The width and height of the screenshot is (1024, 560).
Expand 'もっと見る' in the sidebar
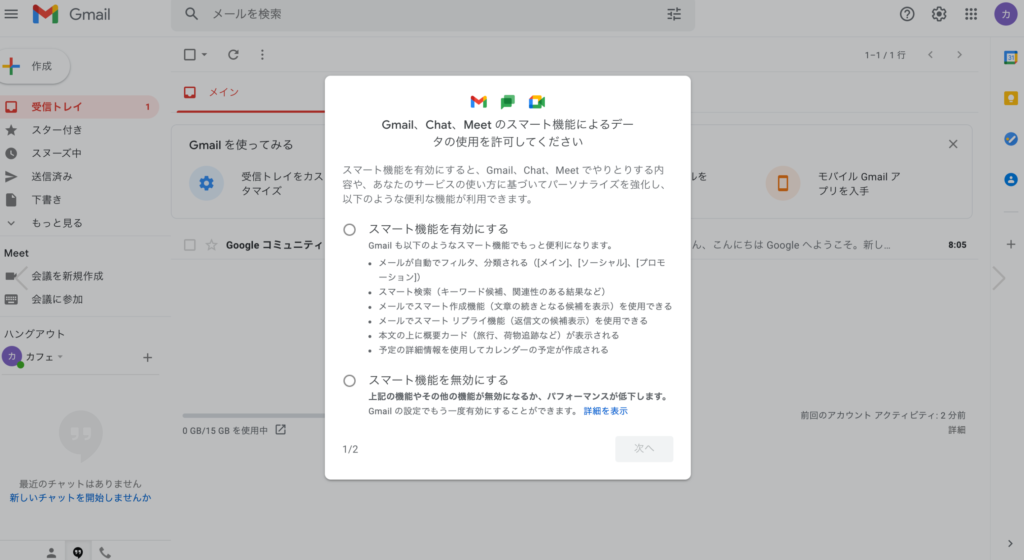(56, 223)
